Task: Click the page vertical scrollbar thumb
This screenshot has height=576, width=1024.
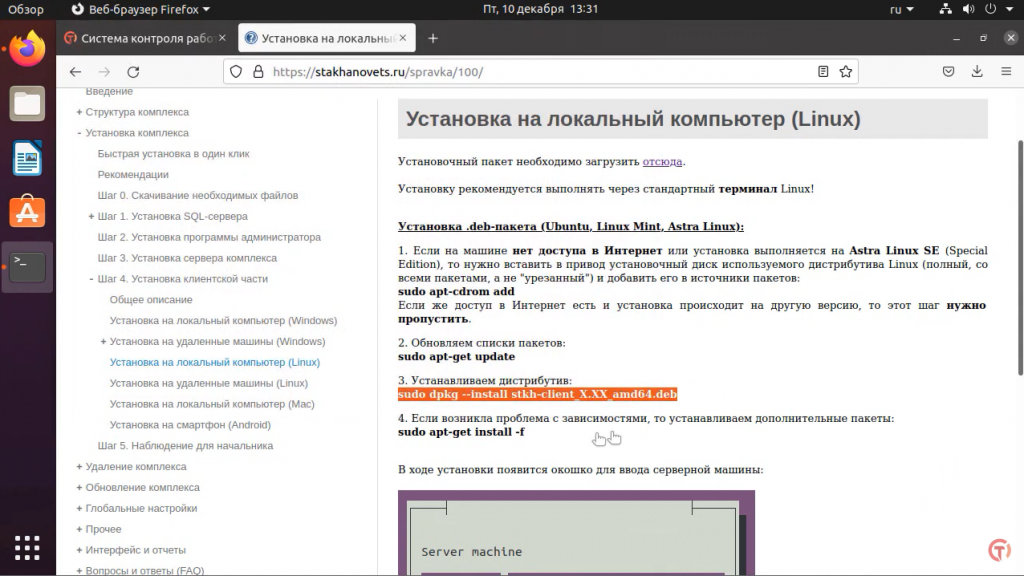Action: pyautogui.click(x=1020, y=257)
